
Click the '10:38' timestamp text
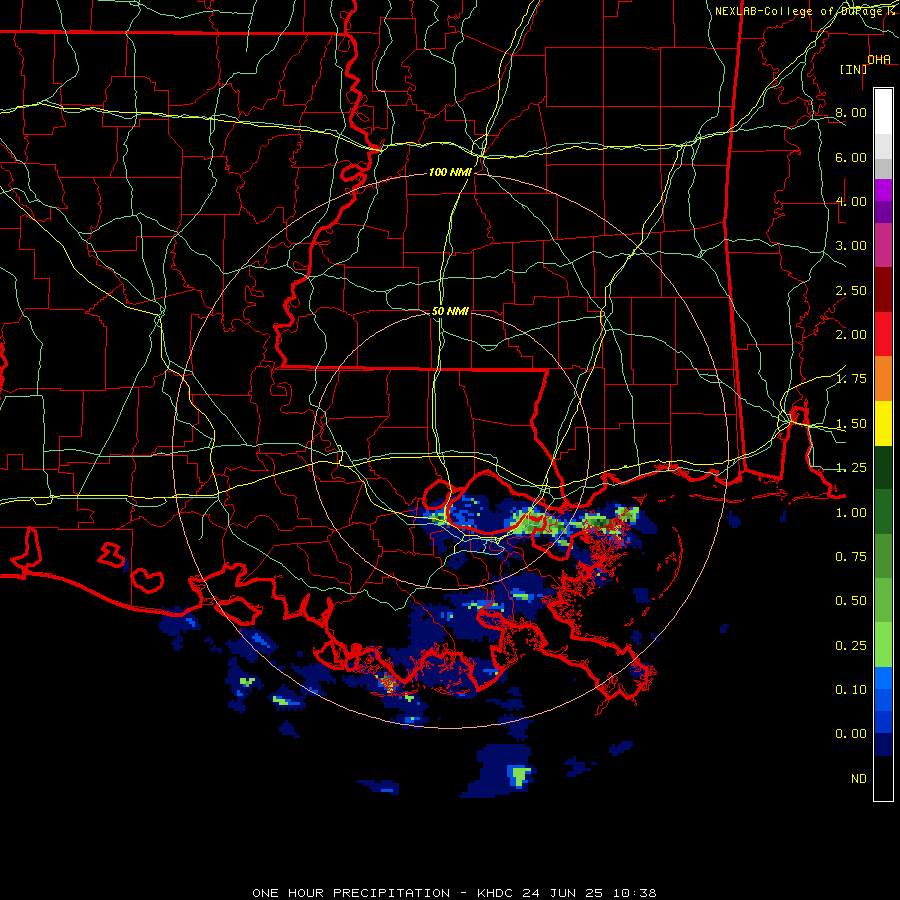(634, 893)
